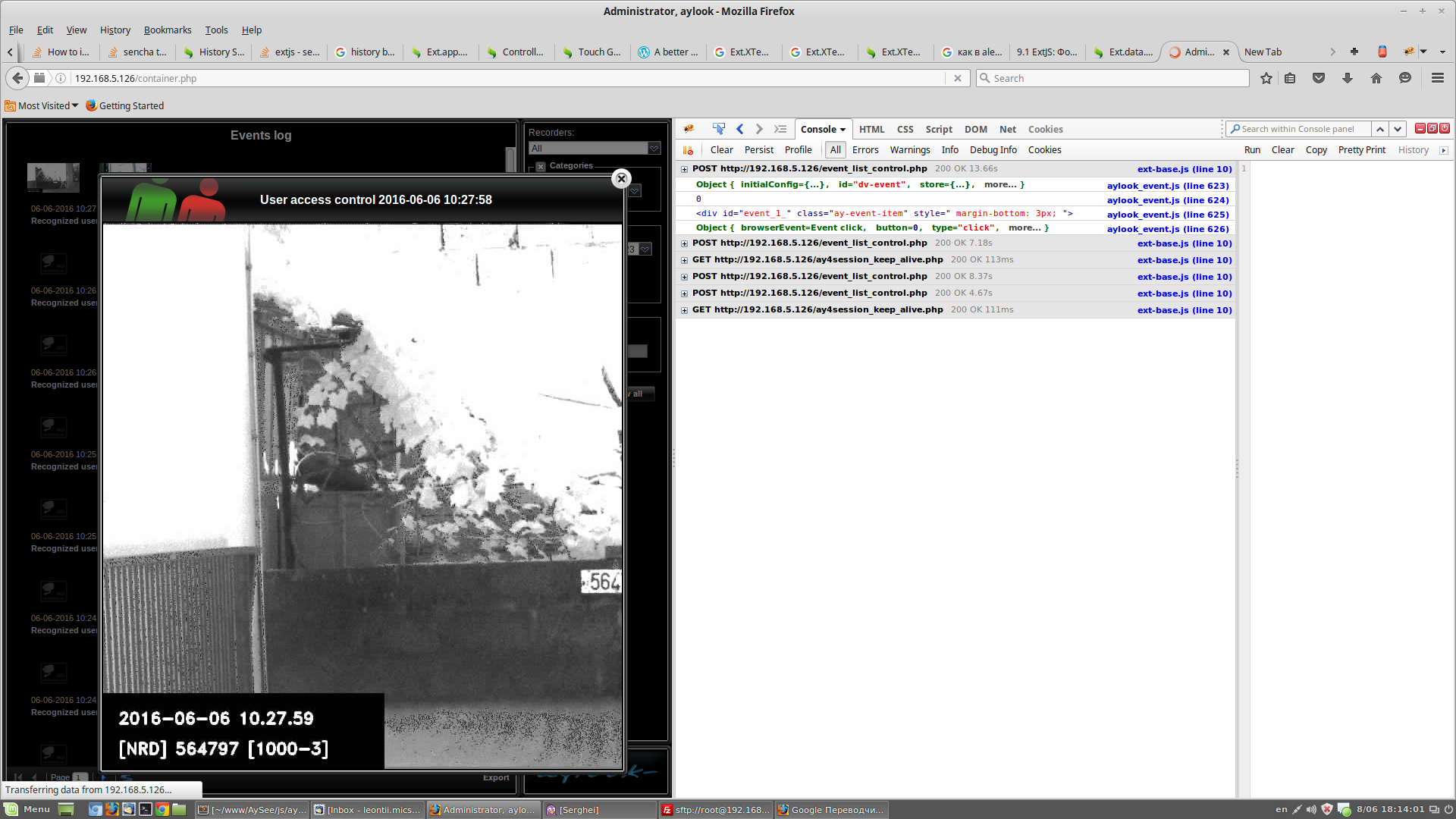Click Clear in the console toolbar
This screenshot has height=819, width=1456.
pos(721,150)
